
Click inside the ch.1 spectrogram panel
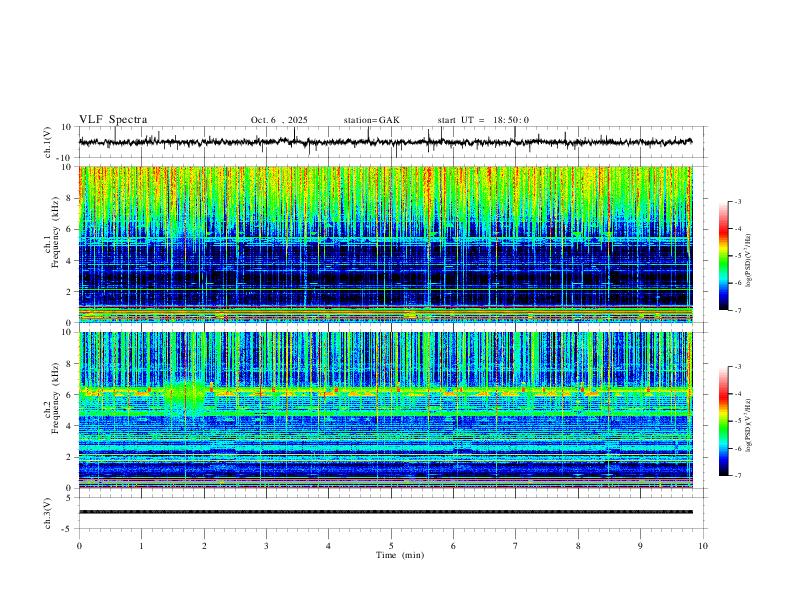point(385,244)
